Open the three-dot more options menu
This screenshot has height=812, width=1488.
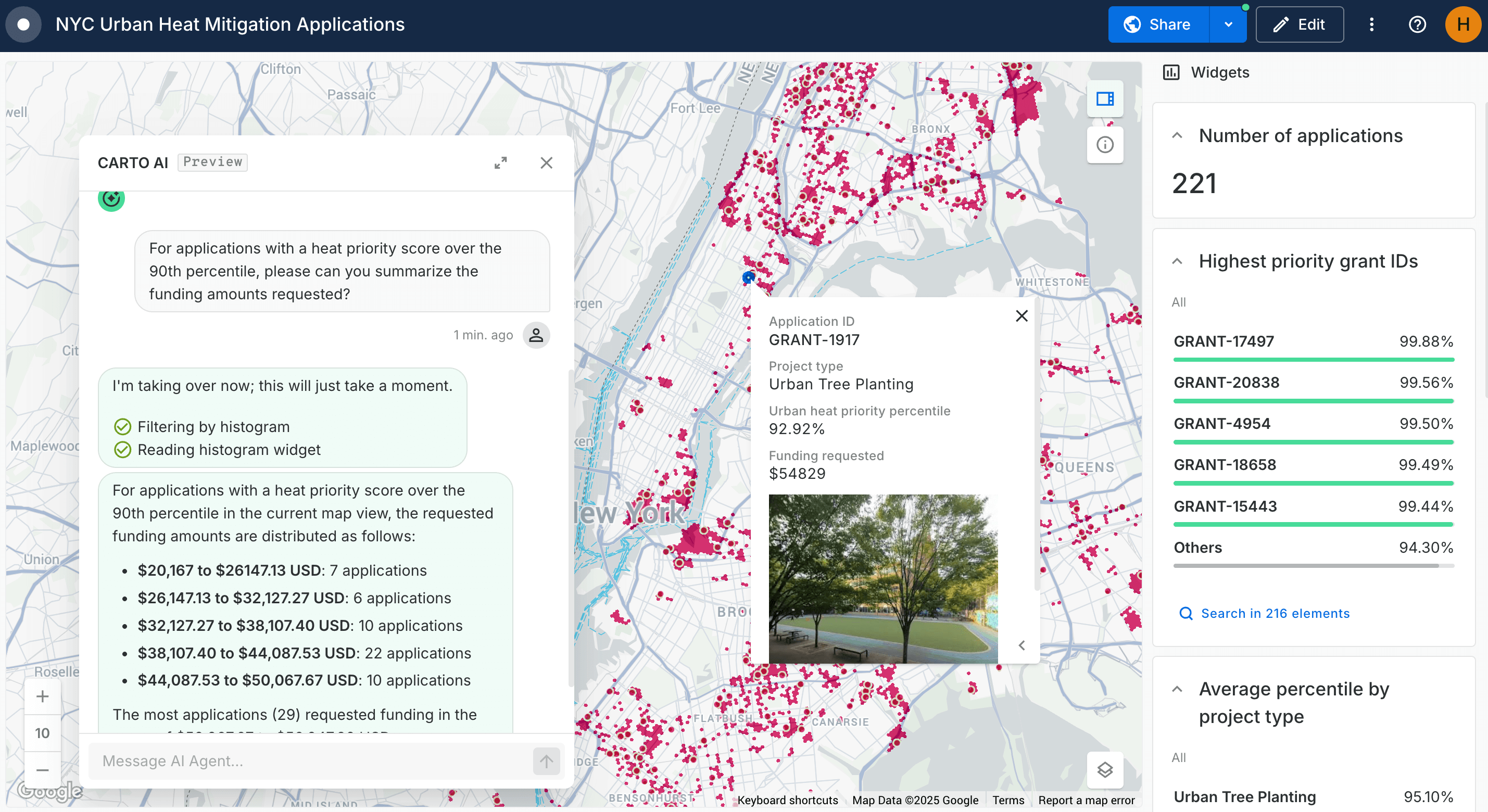tap(1371, 24)
